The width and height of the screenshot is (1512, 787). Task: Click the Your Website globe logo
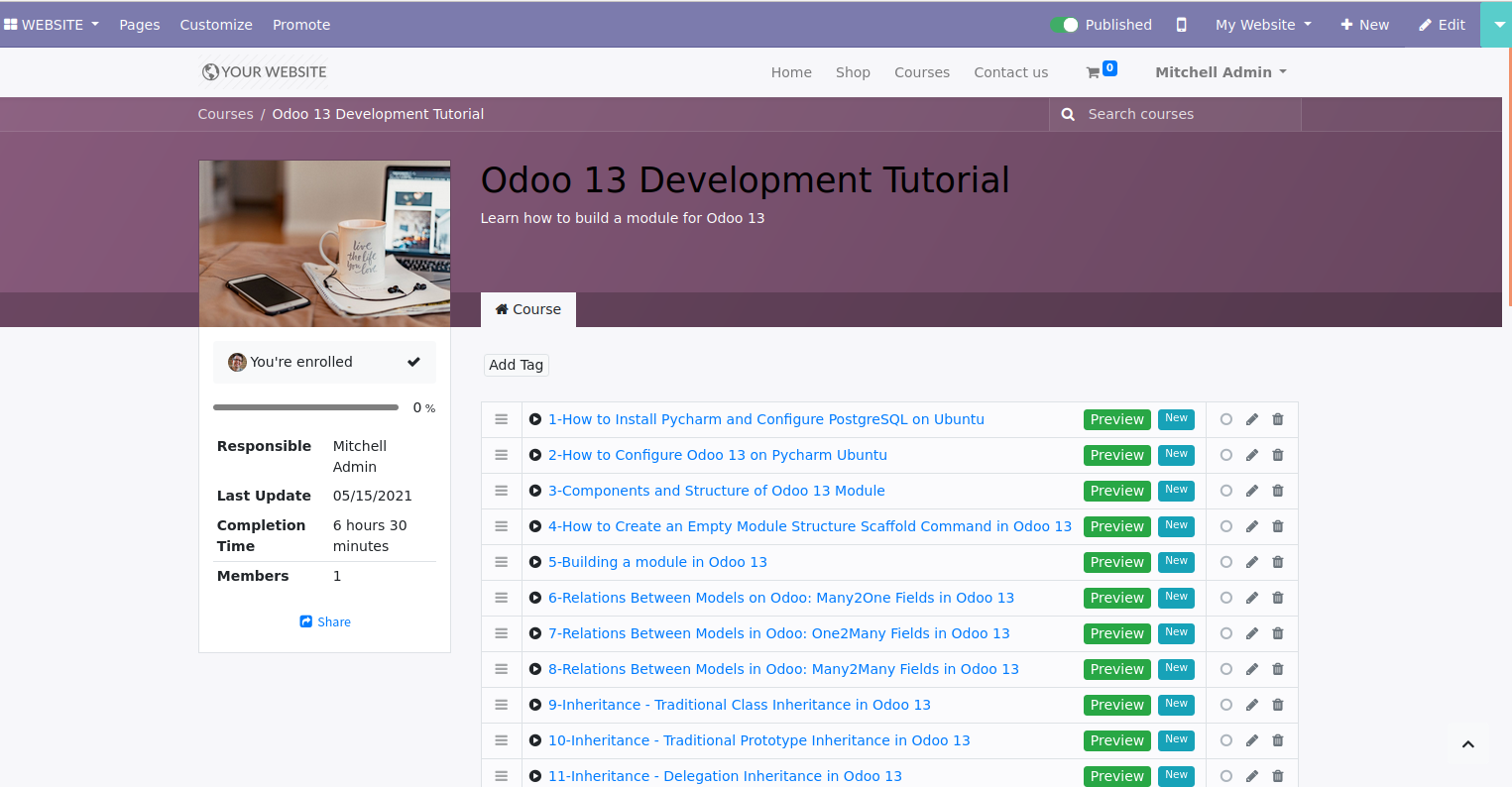click(x=264, y=72)
